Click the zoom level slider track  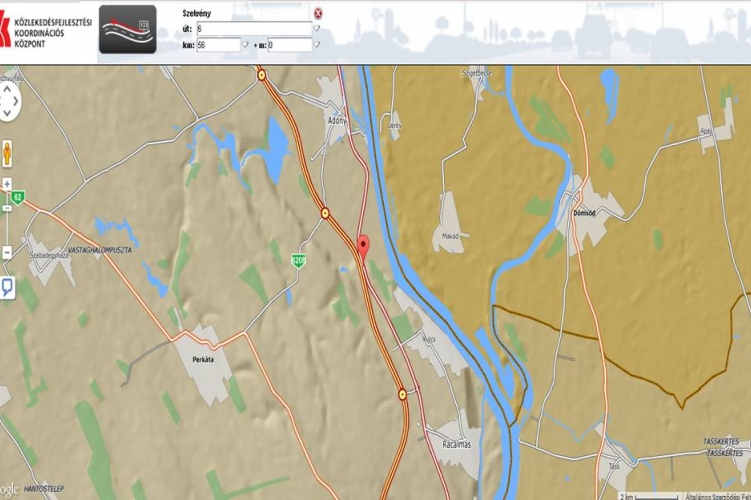8,219
